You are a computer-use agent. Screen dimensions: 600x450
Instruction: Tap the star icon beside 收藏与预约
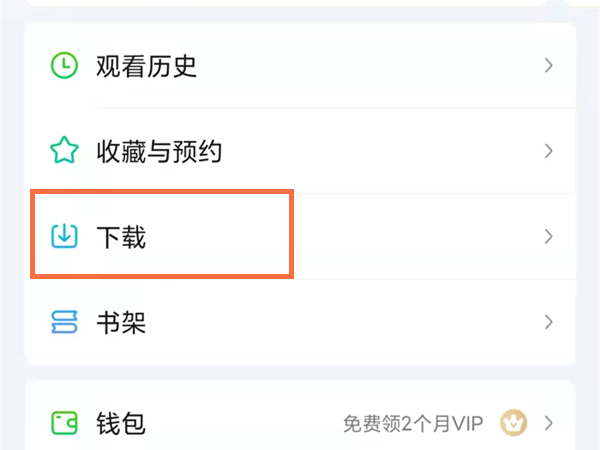tap(64, 152)
